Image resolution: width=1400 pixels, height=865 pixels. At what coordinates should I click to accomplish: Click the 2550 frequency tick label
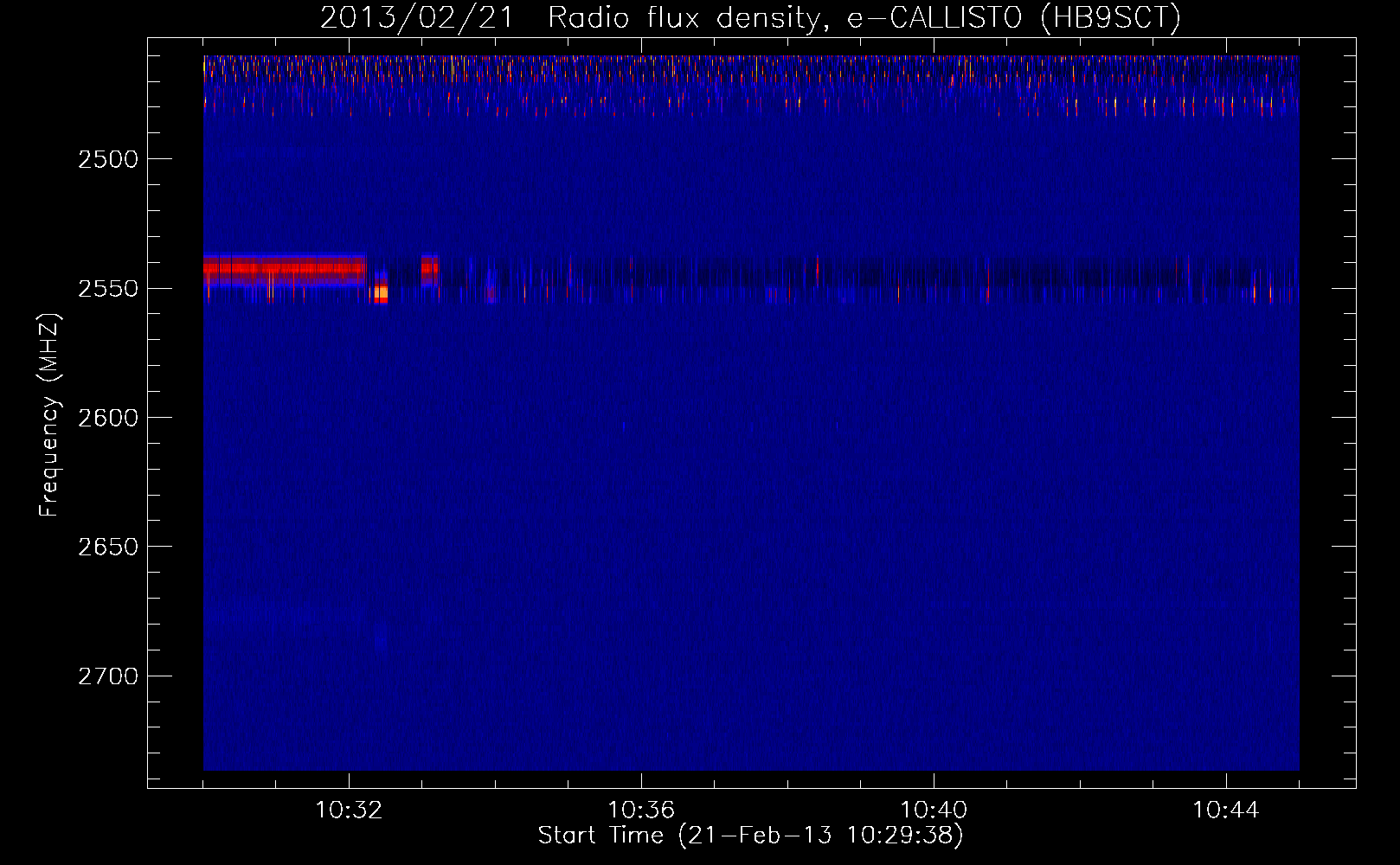(108, 288)
